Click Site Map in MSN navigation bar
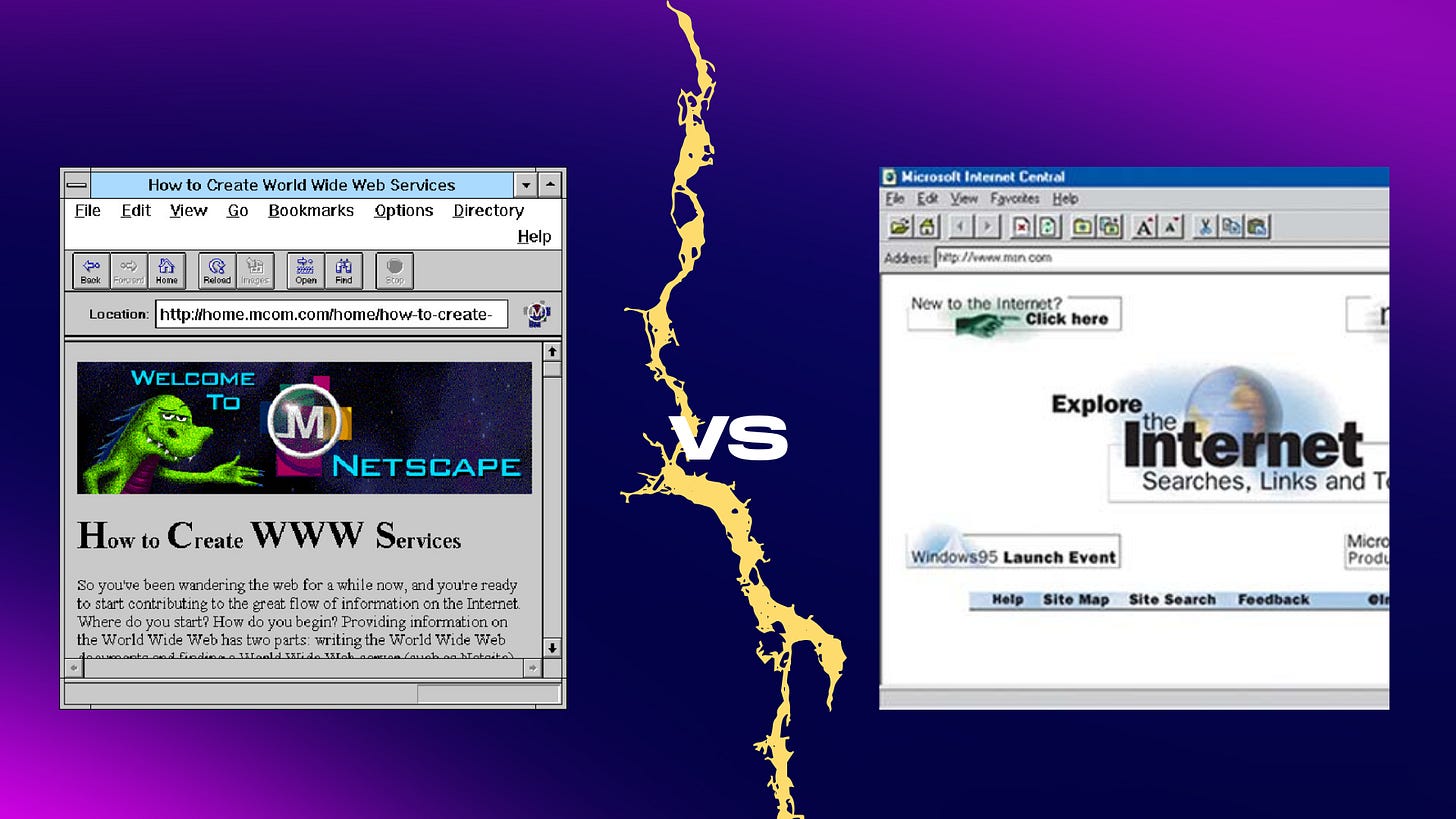The width and height of the screenshot is (1456, 819). pyautogui.click(x=1076, y=600)
